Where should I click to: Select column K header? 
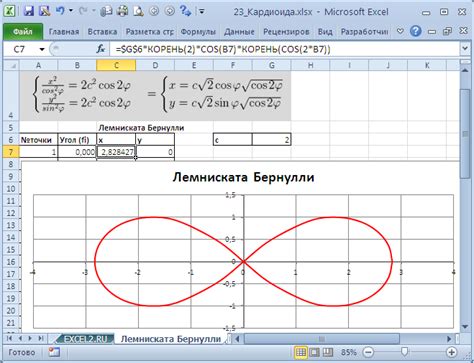pyautogui.click(x=427, y=65)
